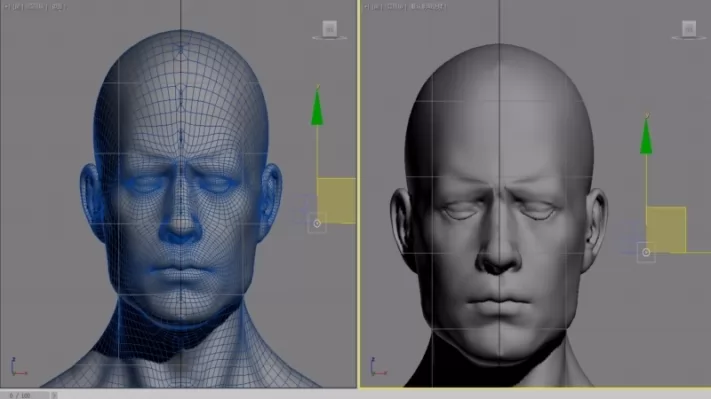
Task: Click the gizmo center circle in right viewport
Action: (646, 253)
